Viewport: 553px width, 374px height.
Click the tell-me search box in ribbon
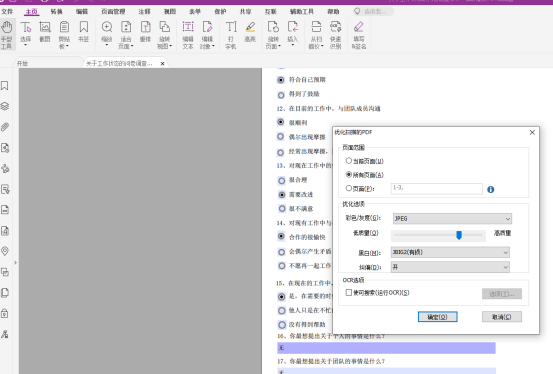[x=373, y=12]
